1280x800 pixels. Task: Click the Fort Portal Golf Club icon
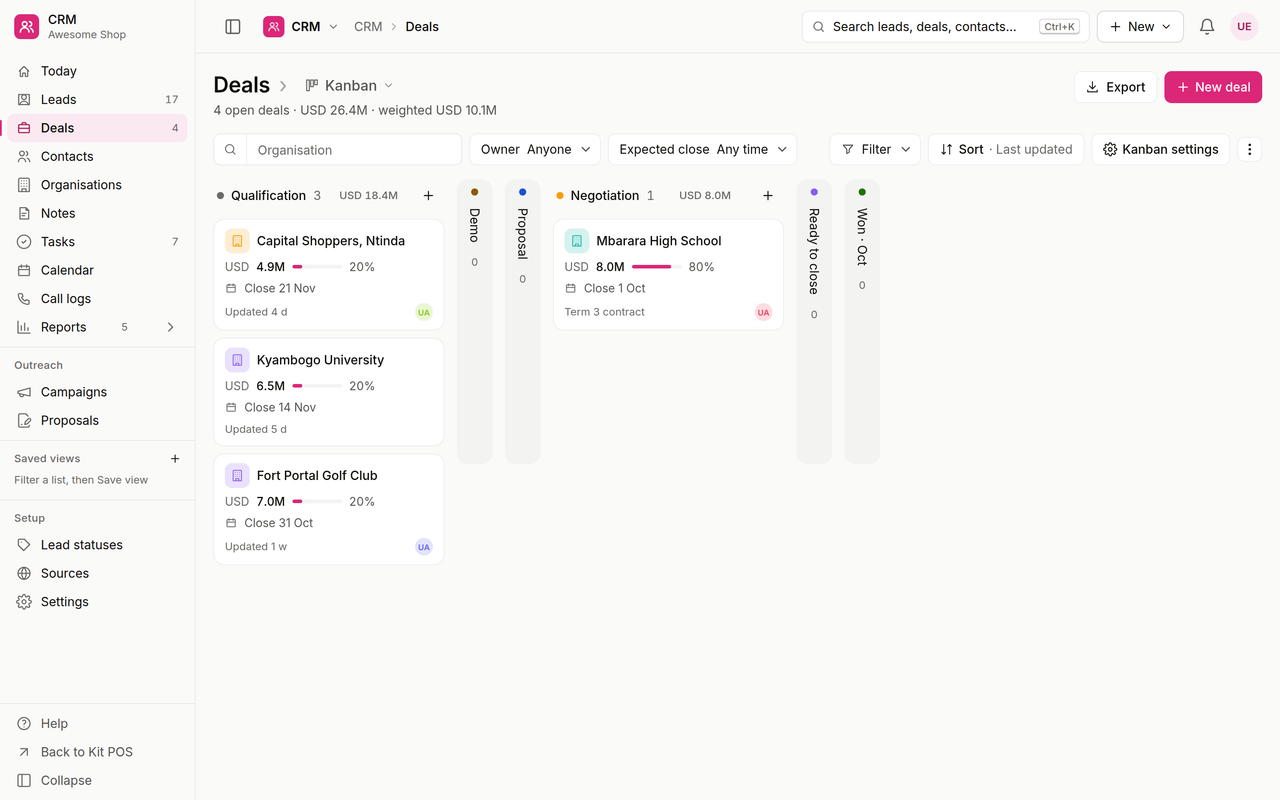point(237,476)
